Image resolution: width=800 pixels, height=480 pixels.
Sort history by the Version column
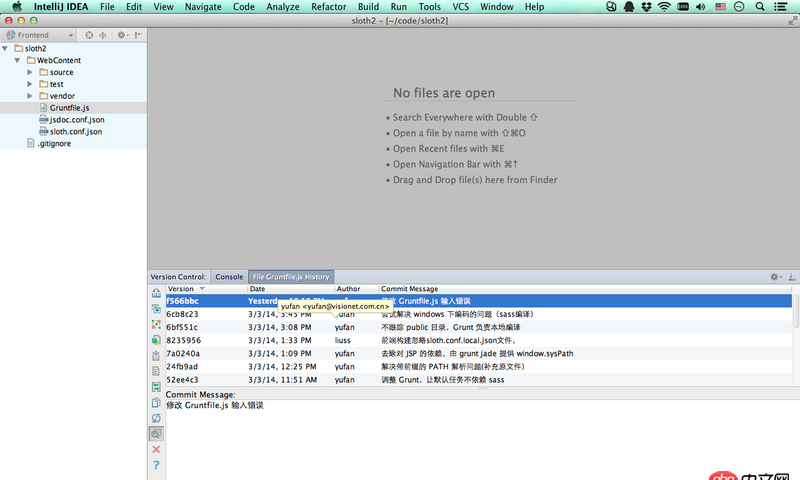206,289
